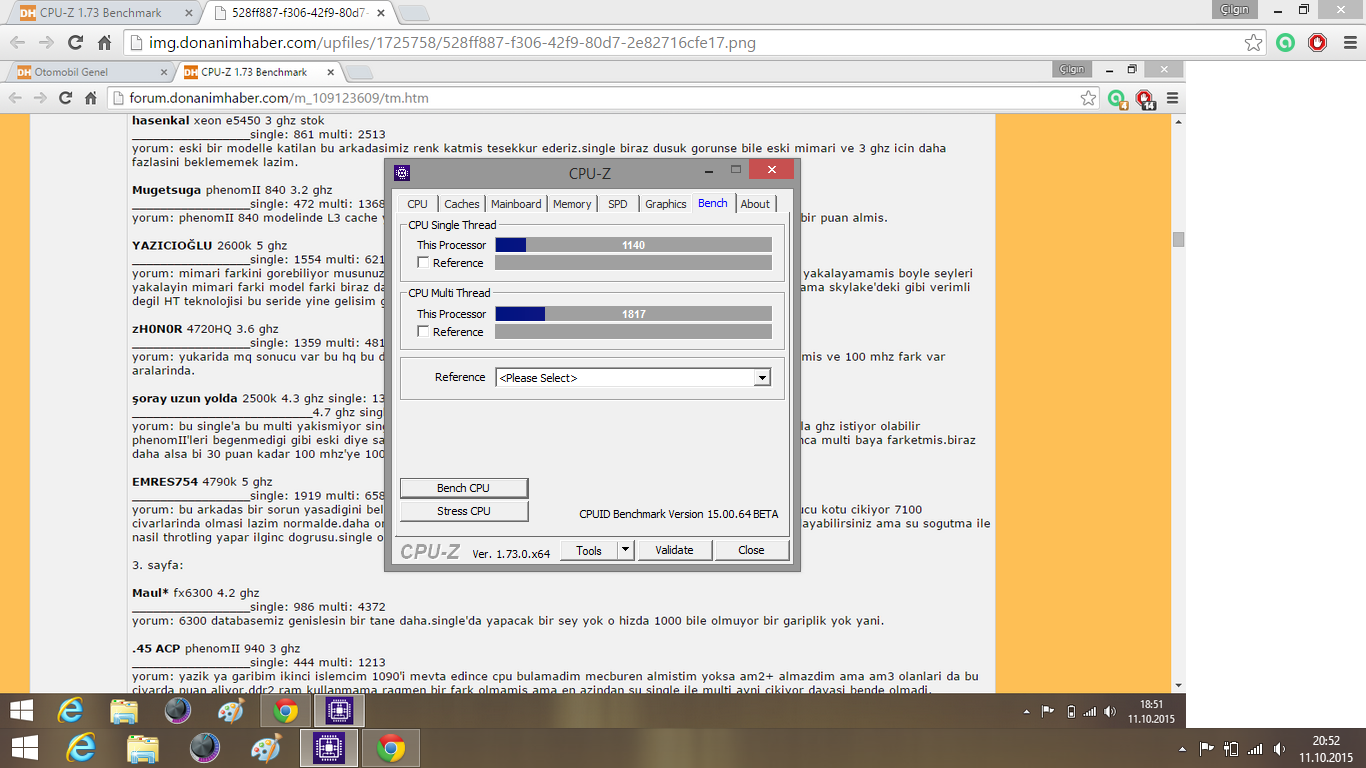Click Home icon beside the img.donanimhaber.com address
The image size is (1366, 768).
click(x=104, y=43)
